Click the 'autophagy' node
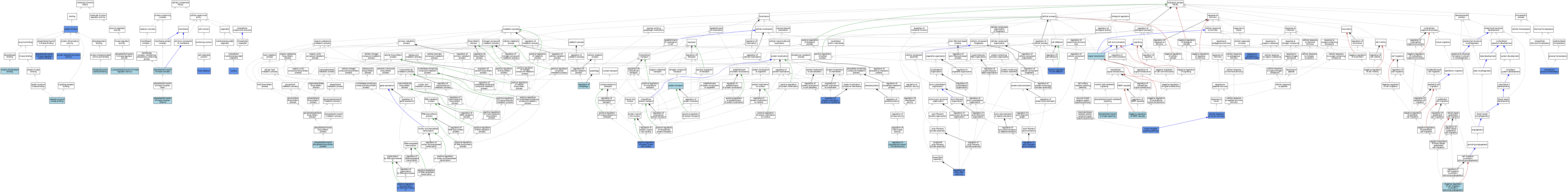Screen dimensions: 1568x192 pyautogui.click(x=594, y=71)
